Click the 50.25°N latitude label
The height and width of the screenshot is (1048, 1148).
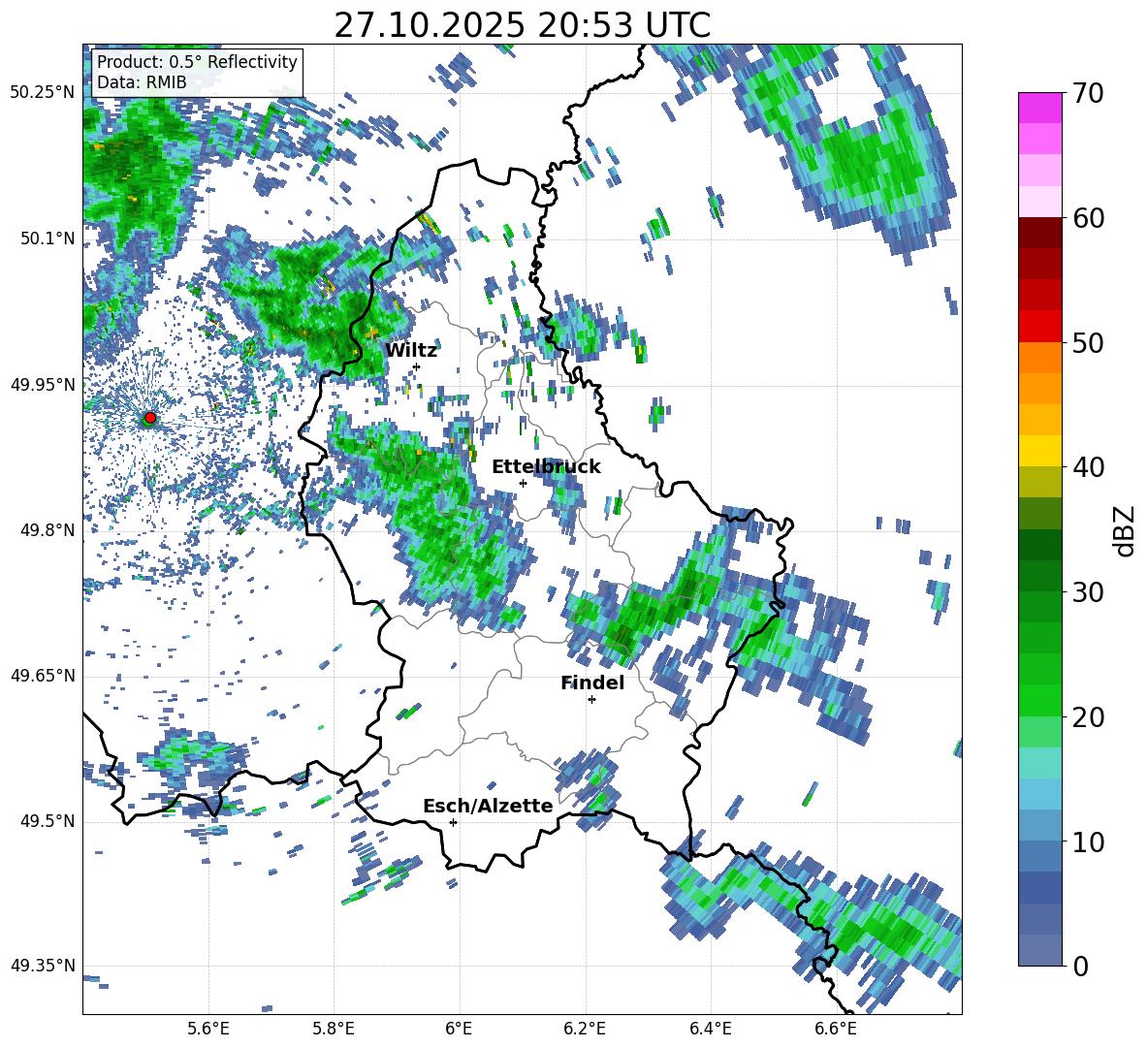pos(43,93)
